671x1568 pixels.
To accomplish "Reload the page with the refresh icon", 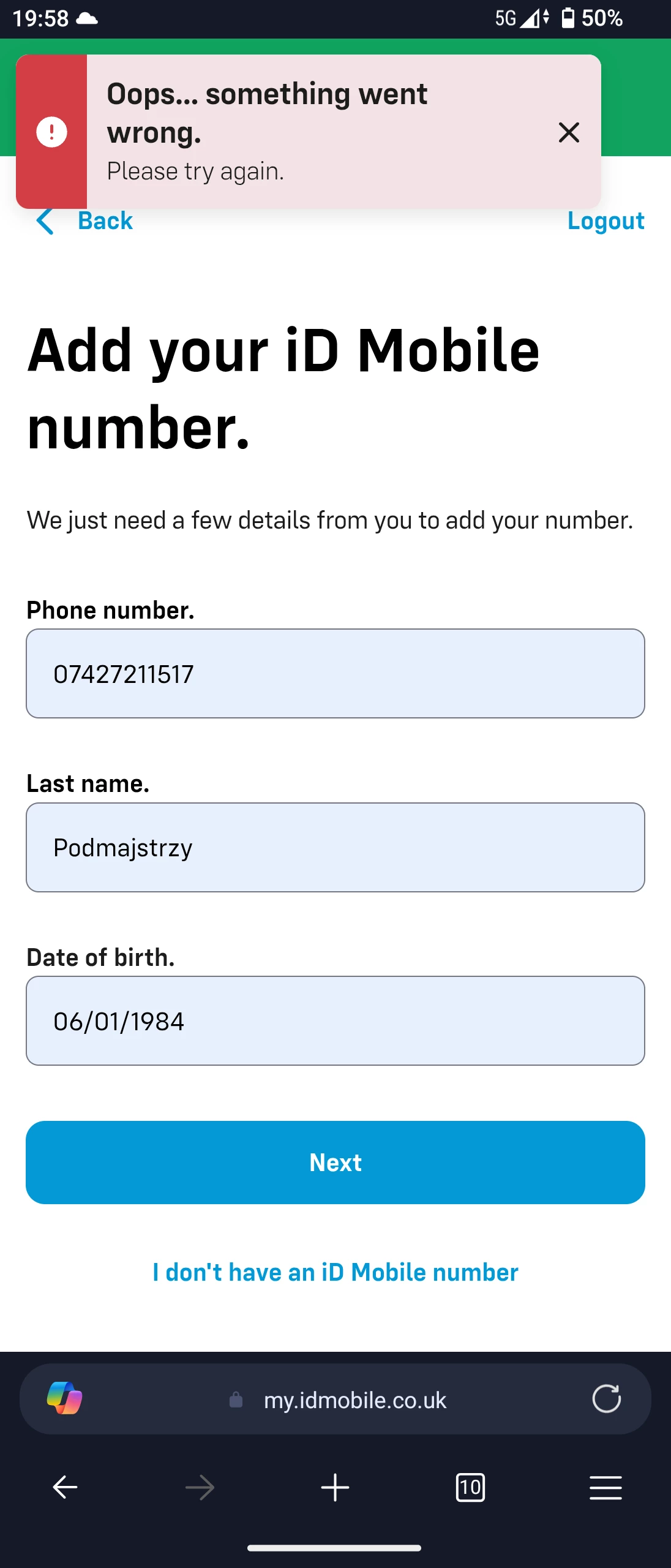I will 606,1398.
